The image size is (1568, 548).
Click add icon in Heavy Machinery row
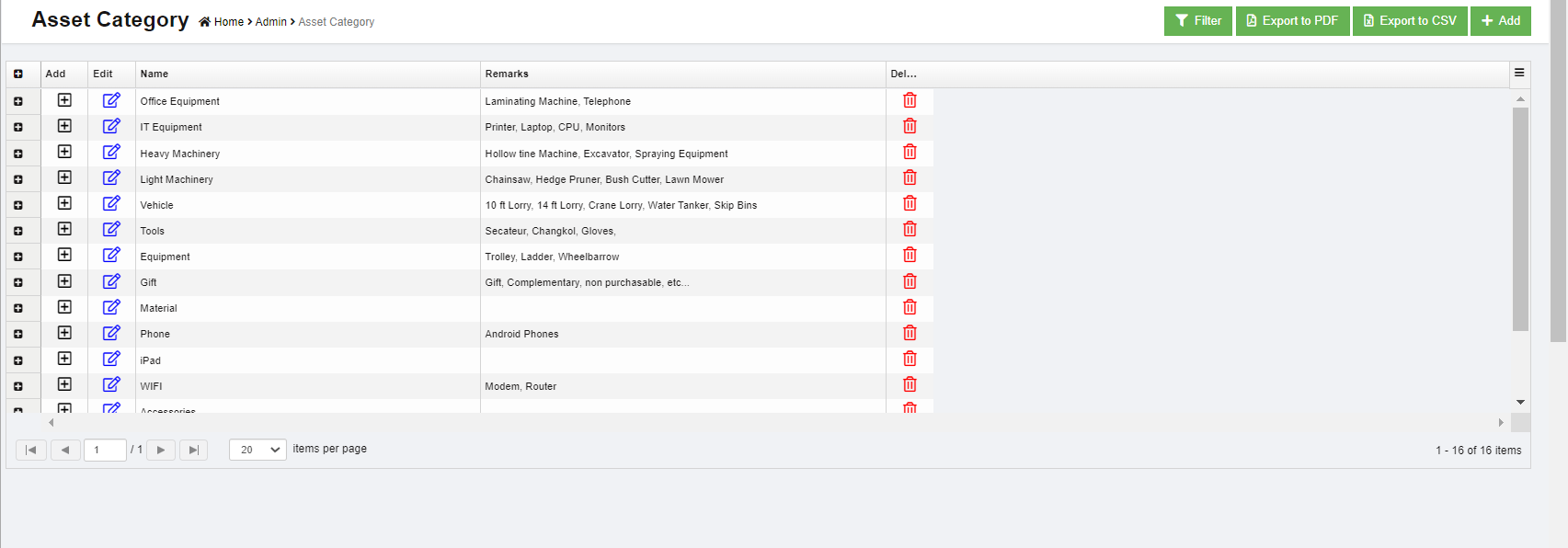(64, 152)
